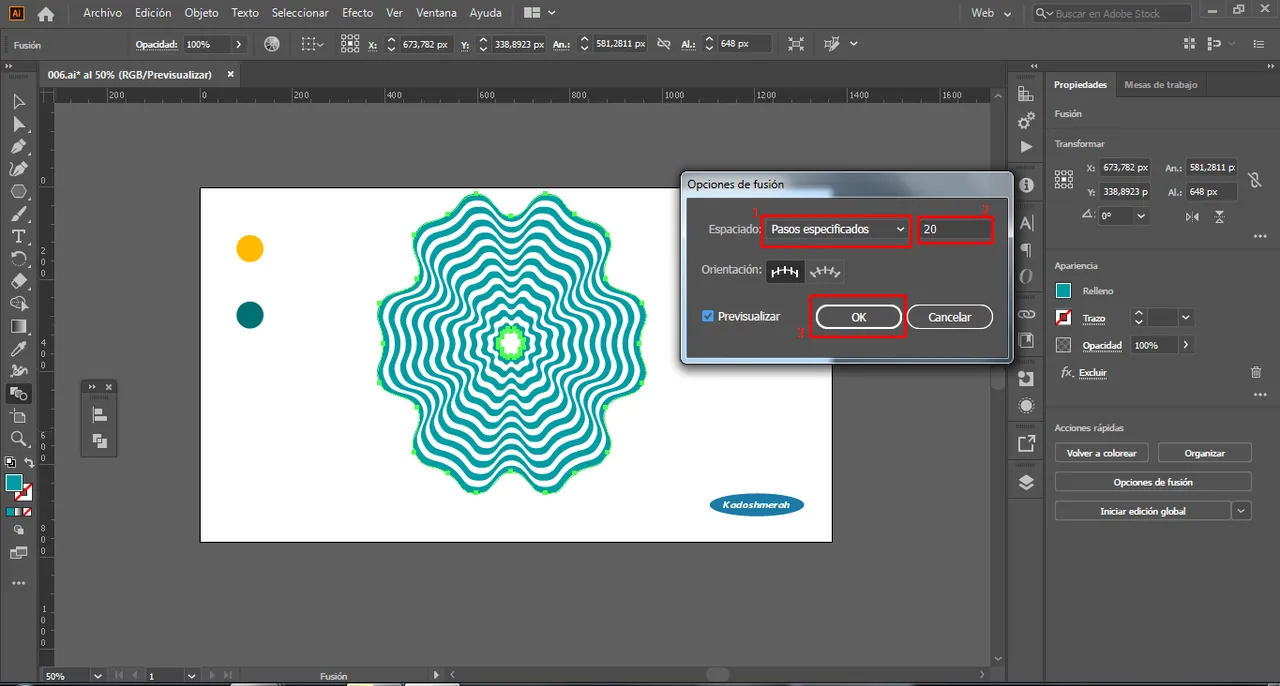Click Pathfinder icon in floating mini panel
Viewport: 1280px width, 686px height.
coord(100,441)
